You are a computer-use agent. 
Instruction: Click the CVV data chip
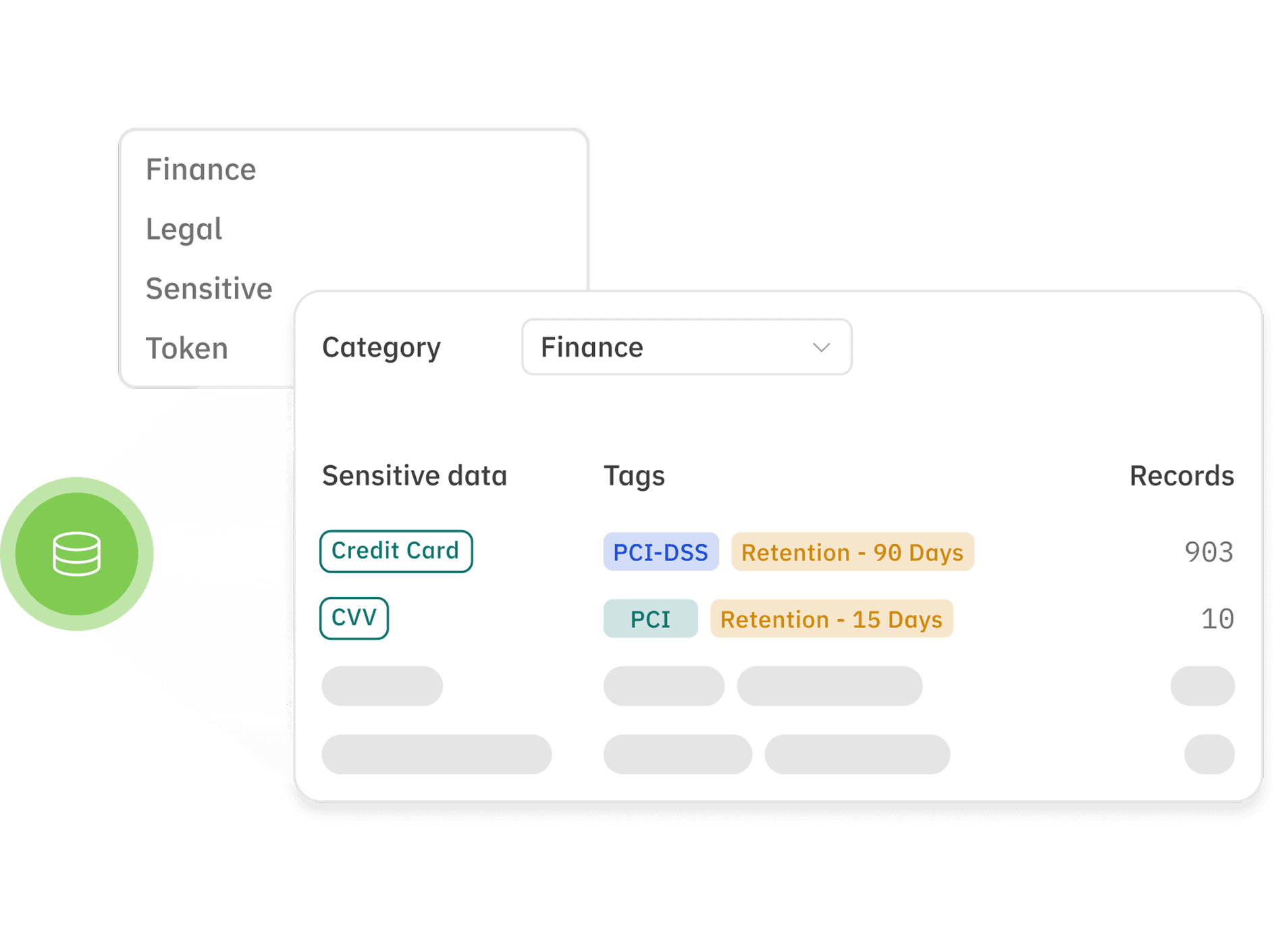354,618
